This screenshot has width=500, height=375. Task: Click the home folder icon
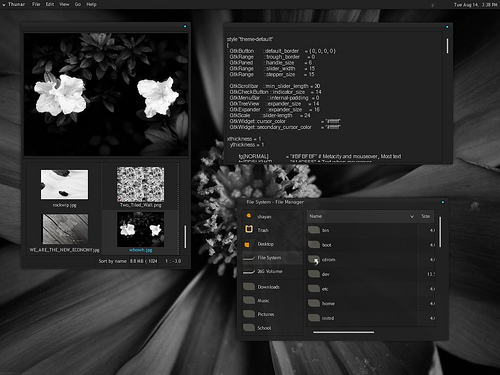pos(314,303)
